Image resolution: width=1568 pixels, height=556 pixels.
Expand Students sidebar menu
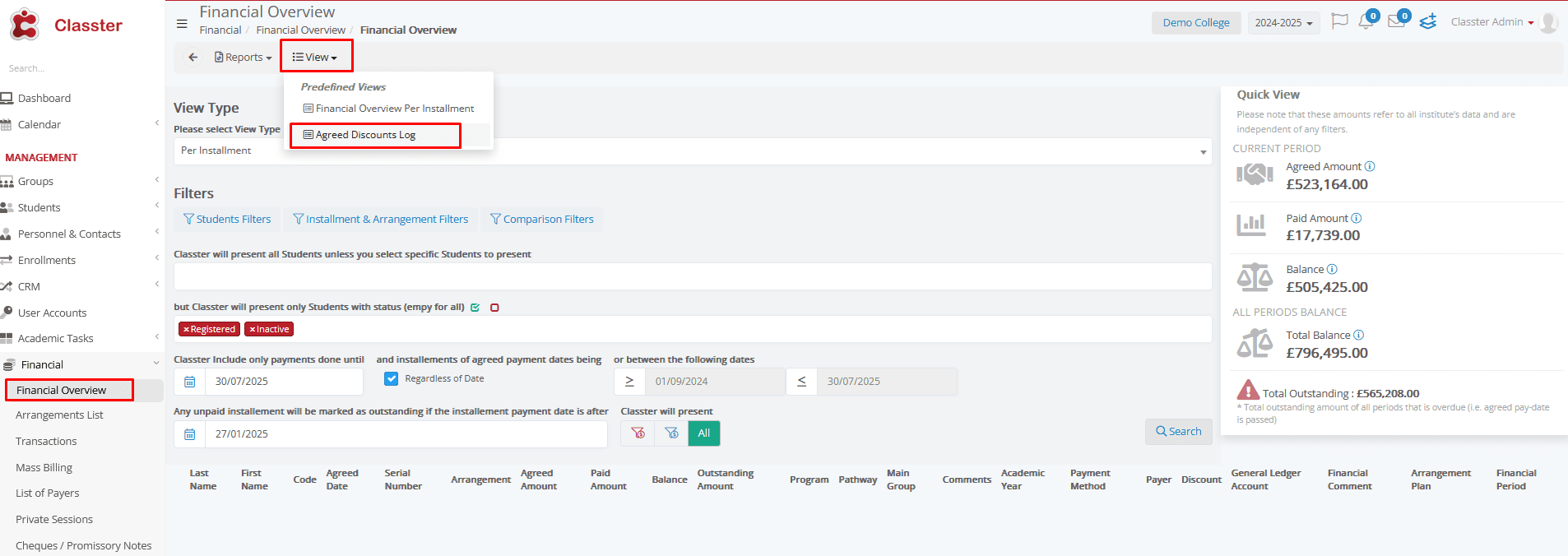[x=39, y=208]
